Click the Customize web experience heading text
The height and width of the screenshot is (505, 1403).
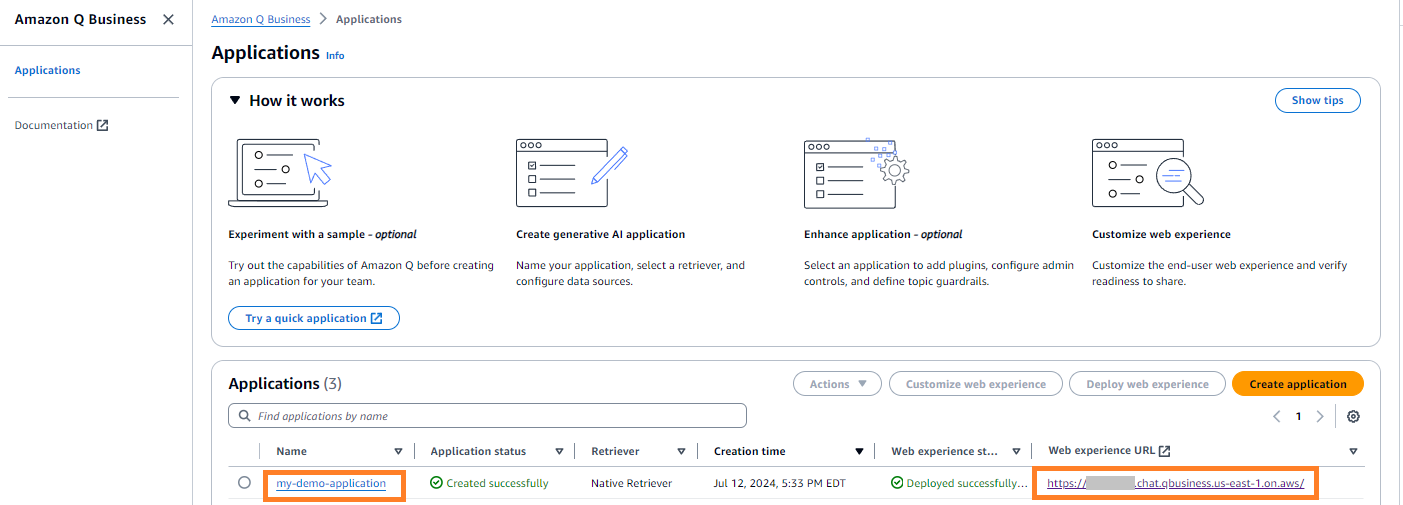[x=1161, y=234]
